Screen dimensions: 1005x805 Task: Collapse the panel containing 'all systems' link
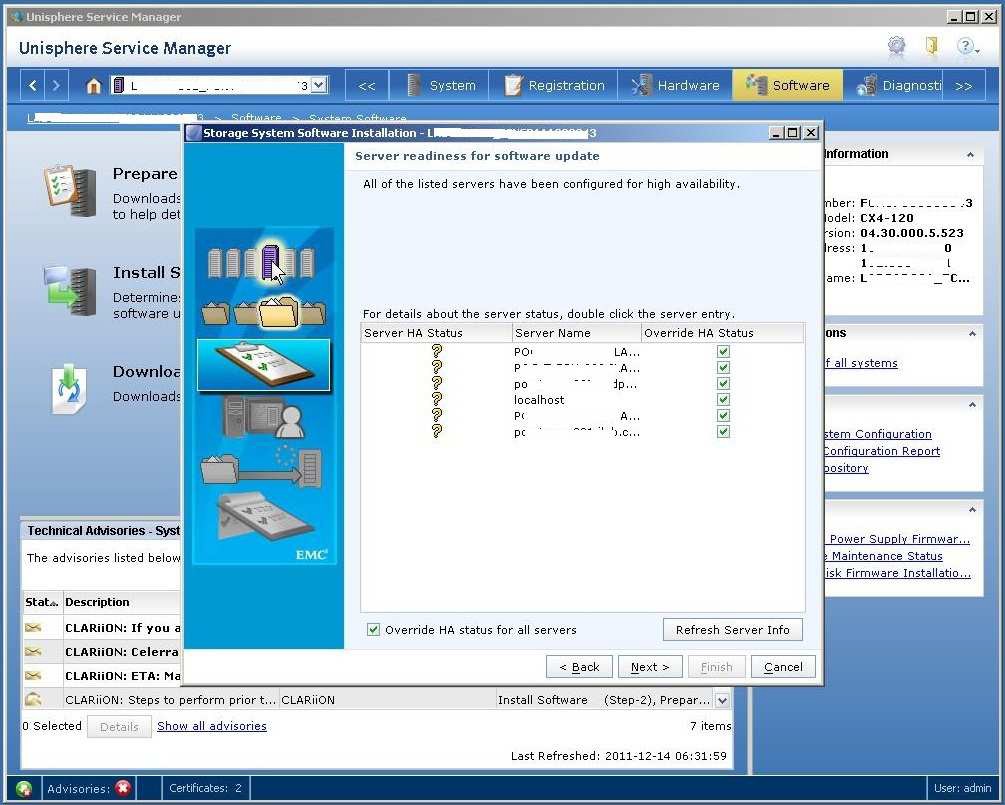coord(972,333)
